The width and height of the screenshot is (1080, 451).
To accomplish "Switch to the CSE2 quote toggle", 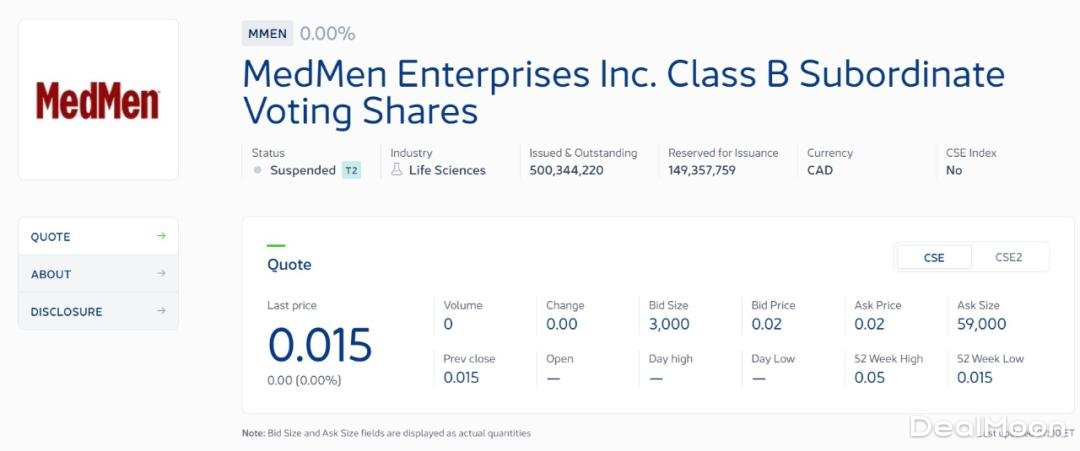I will [x=1008, y=257].
